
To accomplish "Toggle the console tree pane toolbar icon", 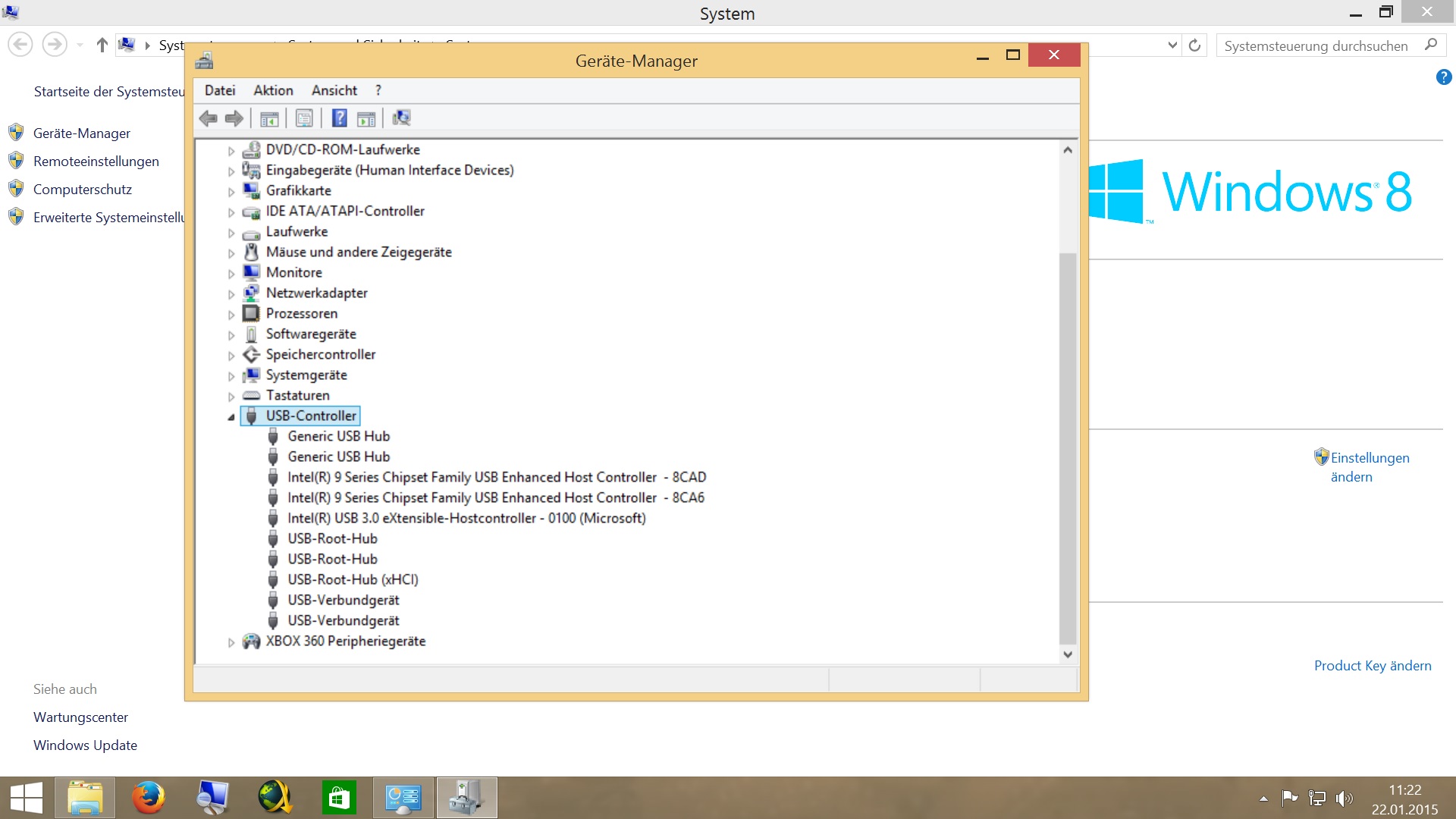I will pos(269,118).
